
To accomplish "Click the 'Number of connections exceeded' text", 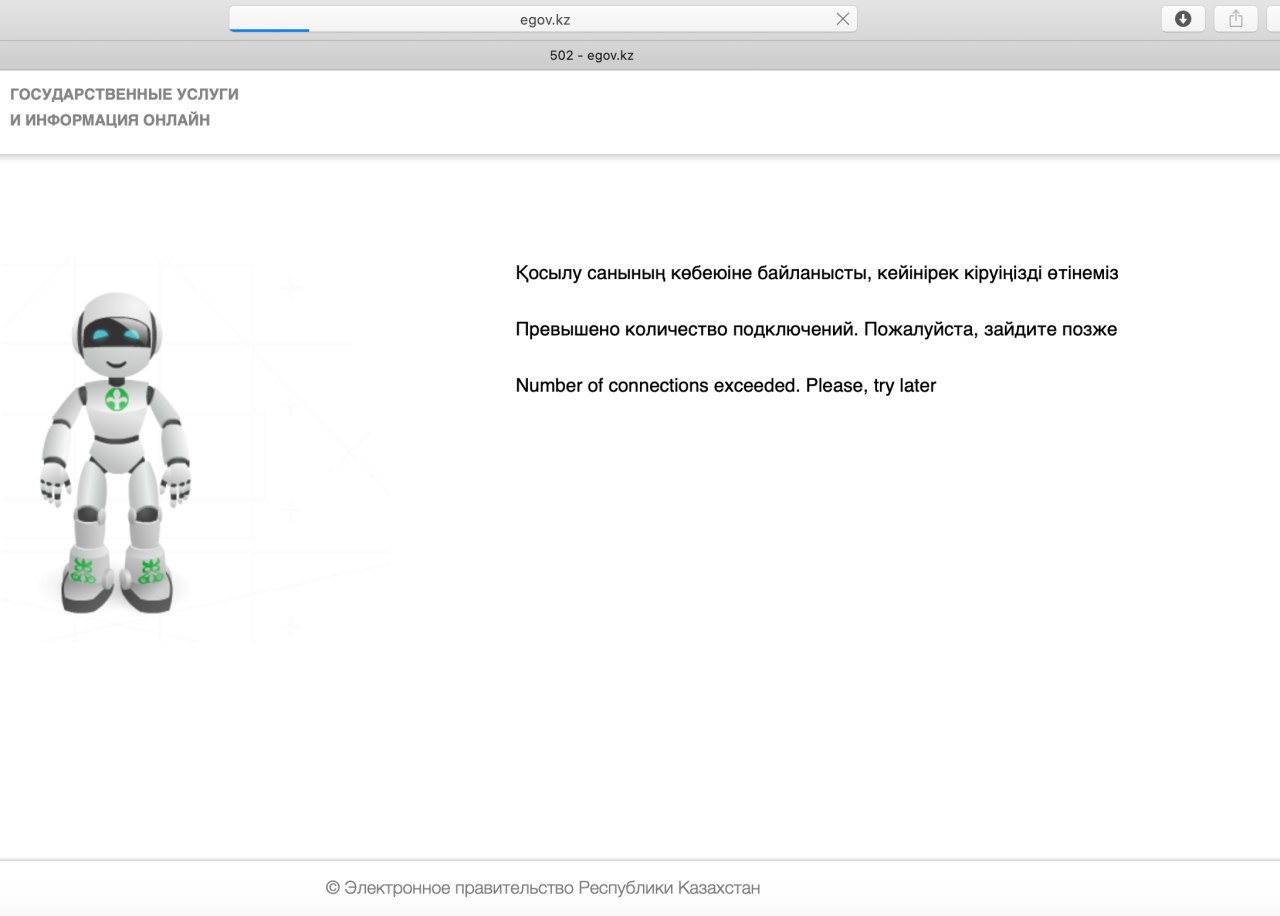I will (726, 385).
